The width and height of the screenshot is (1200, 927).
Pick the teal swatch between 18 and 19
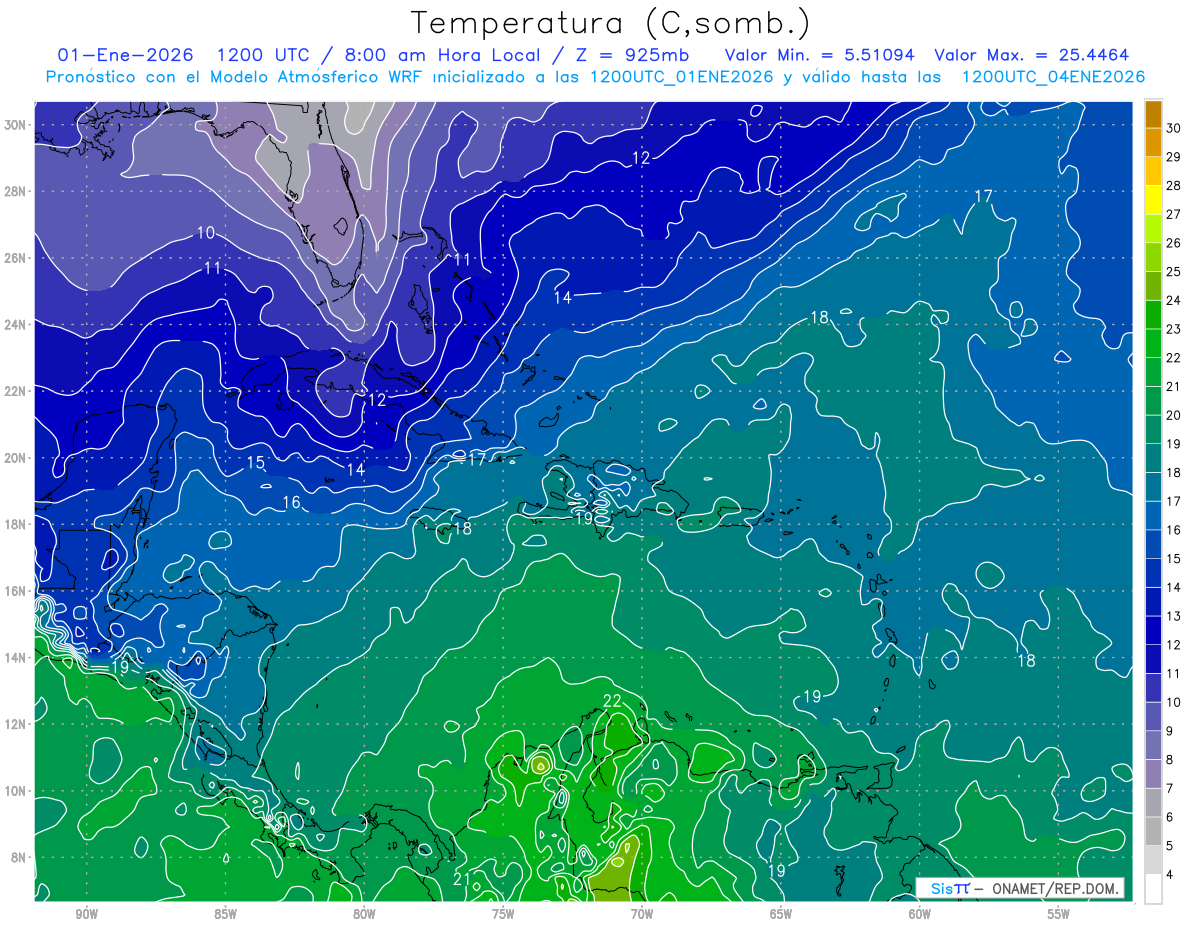(1153, 458)
